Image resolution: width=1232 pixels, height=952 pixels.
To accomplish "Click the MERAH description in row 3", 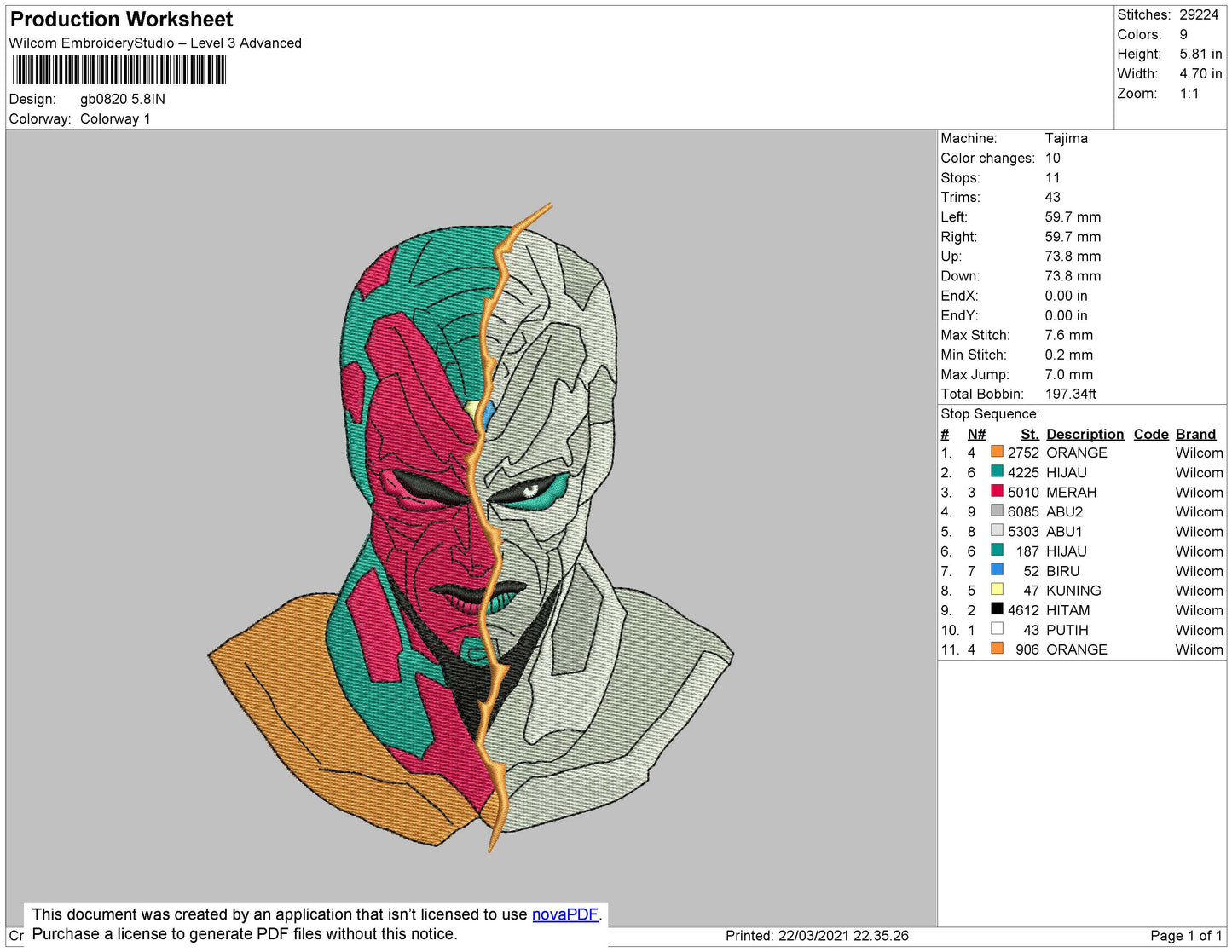I will coord(1071,492).
